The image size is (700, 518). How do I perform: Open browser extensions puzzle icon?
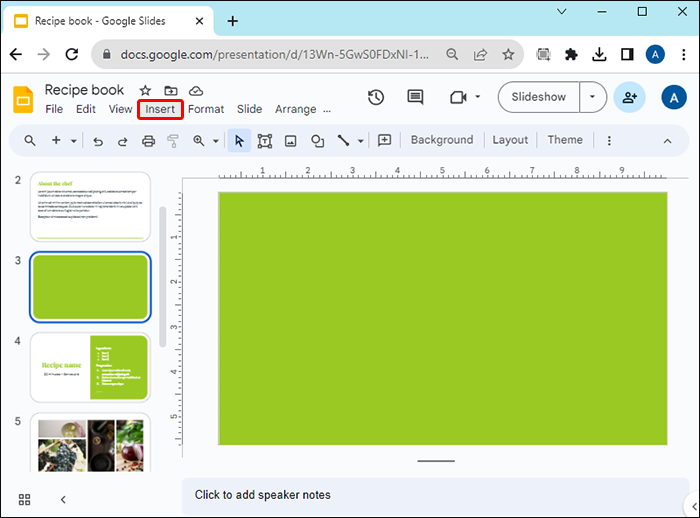[x=571, y=54]
